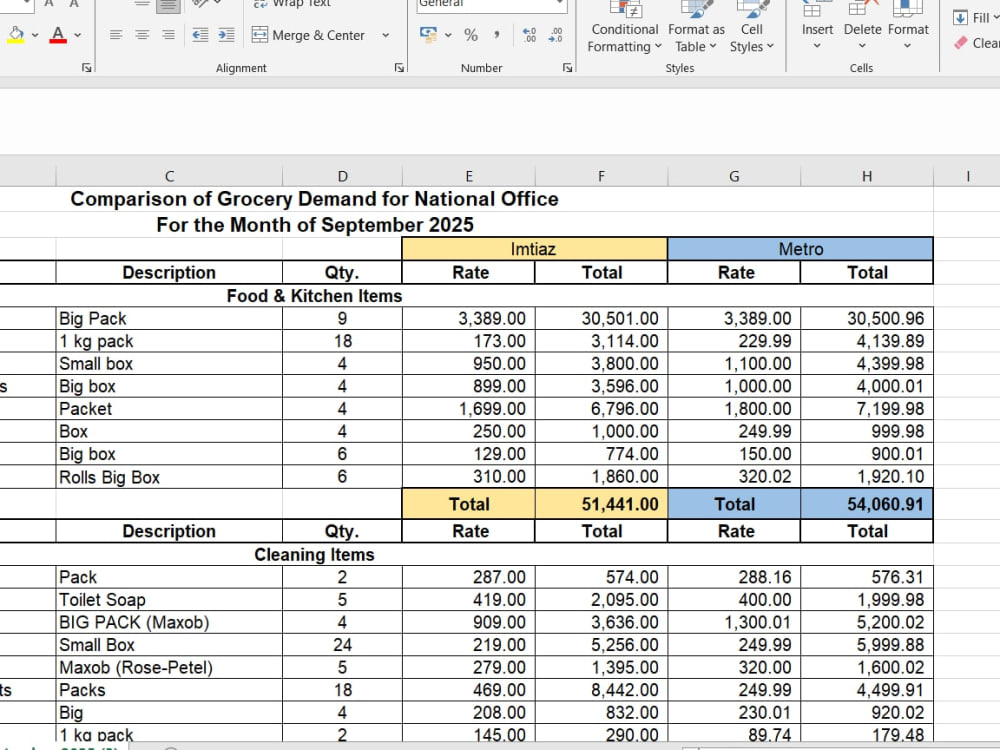The image size is (1000, 750).
Task: Open Format as Table gallery
Action: 696,29
